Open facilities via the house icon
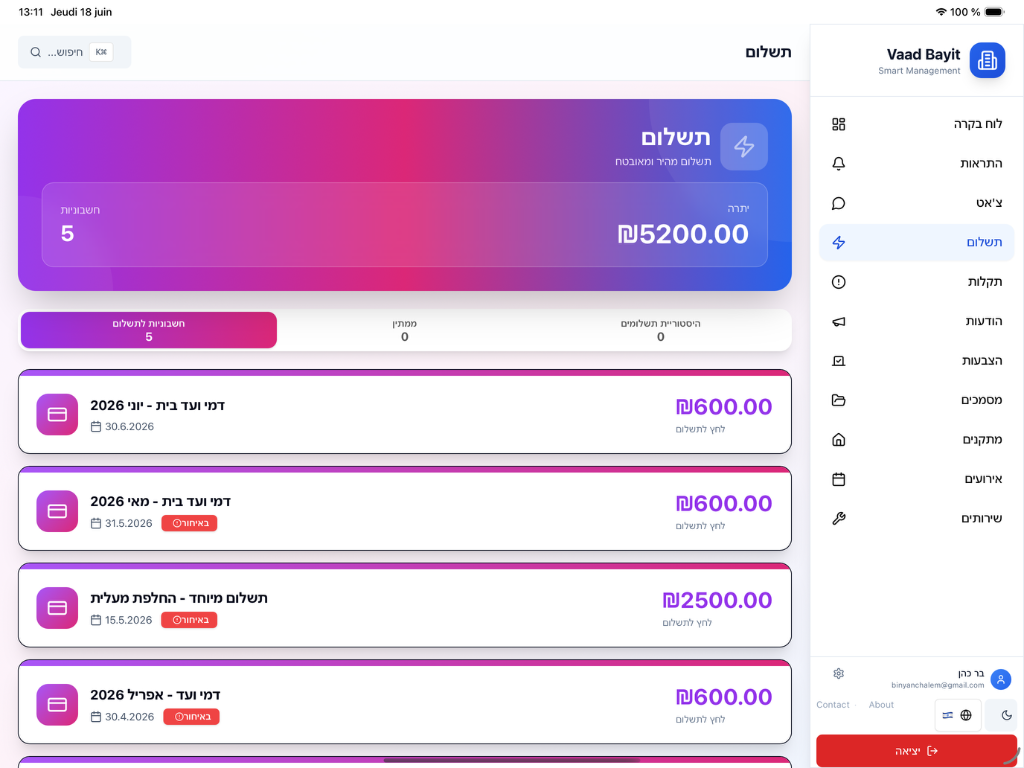This screenshot has width=1024, height=768. [x=839, y=440]
